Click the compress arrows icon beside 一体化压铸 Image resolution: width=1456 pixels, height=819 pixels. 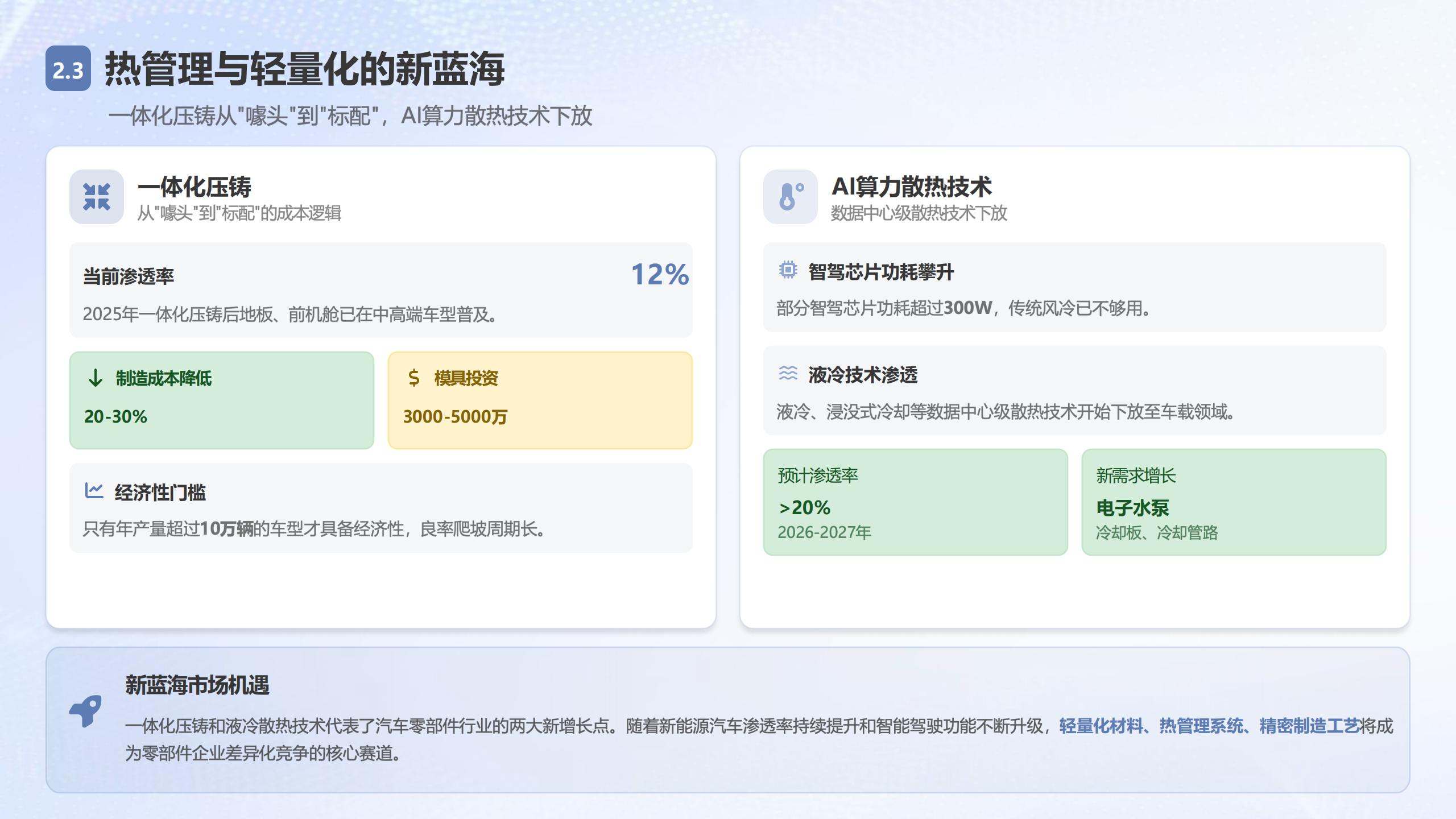[97, 197]
